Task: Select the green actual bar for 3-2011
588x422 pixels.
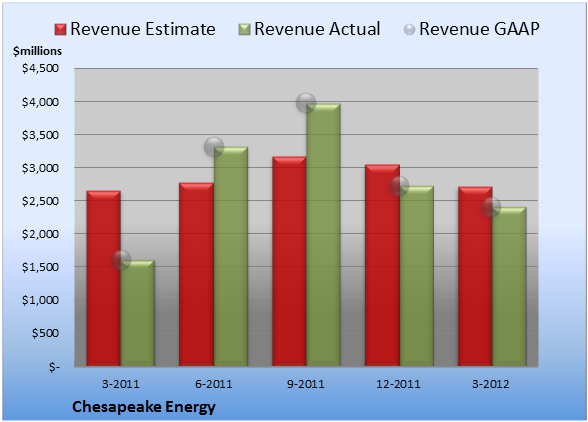Action: pos(138,313)
